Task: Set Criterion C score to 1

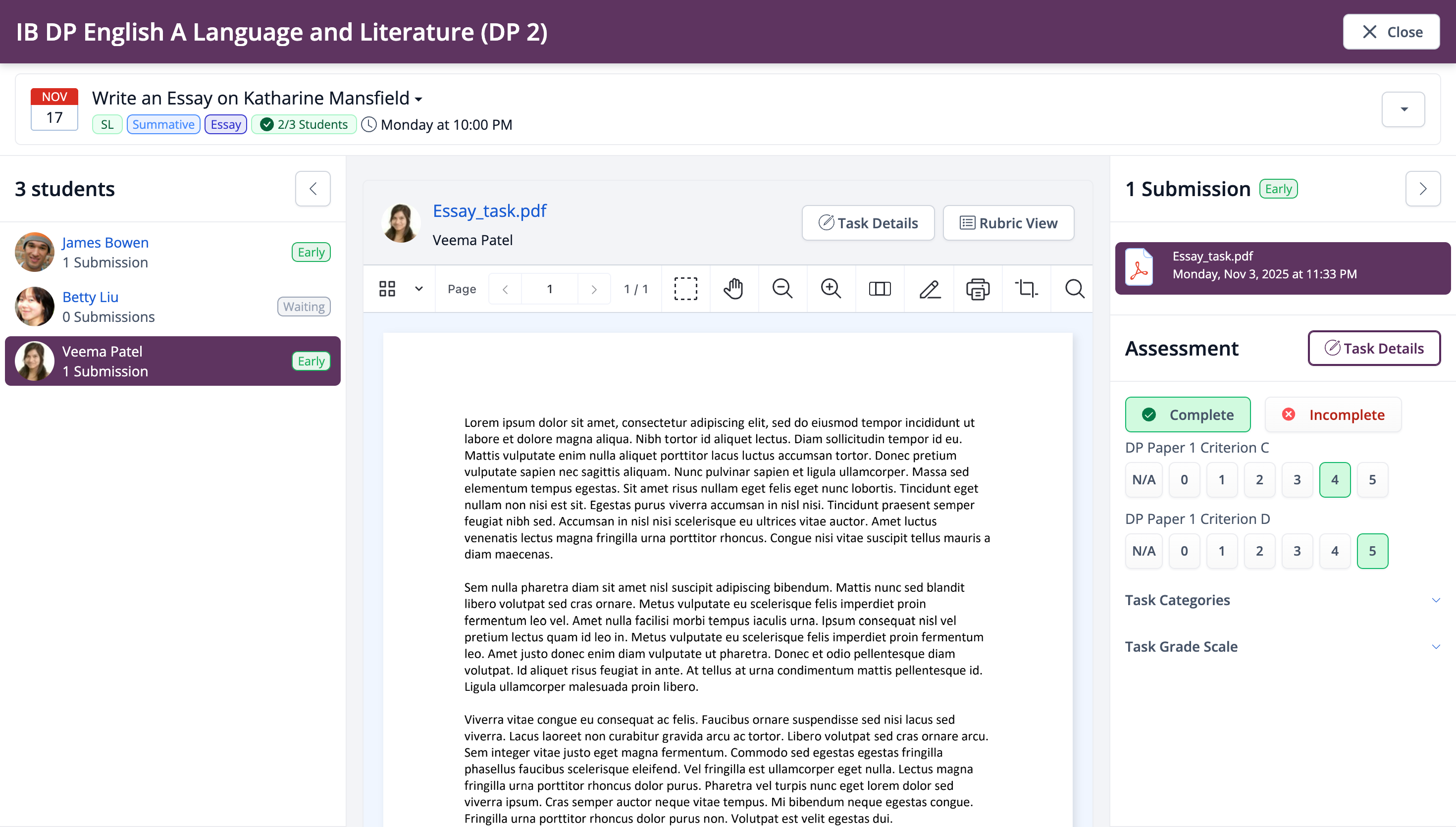Action: coord(1221,480)
